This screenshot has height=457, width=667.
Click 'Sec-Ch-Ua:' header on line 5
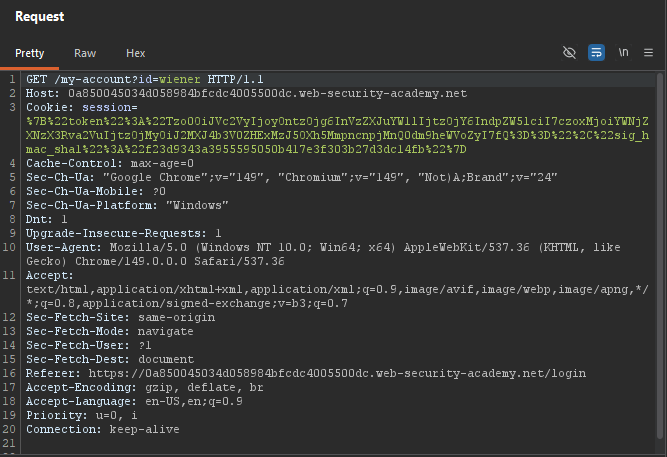60,177
